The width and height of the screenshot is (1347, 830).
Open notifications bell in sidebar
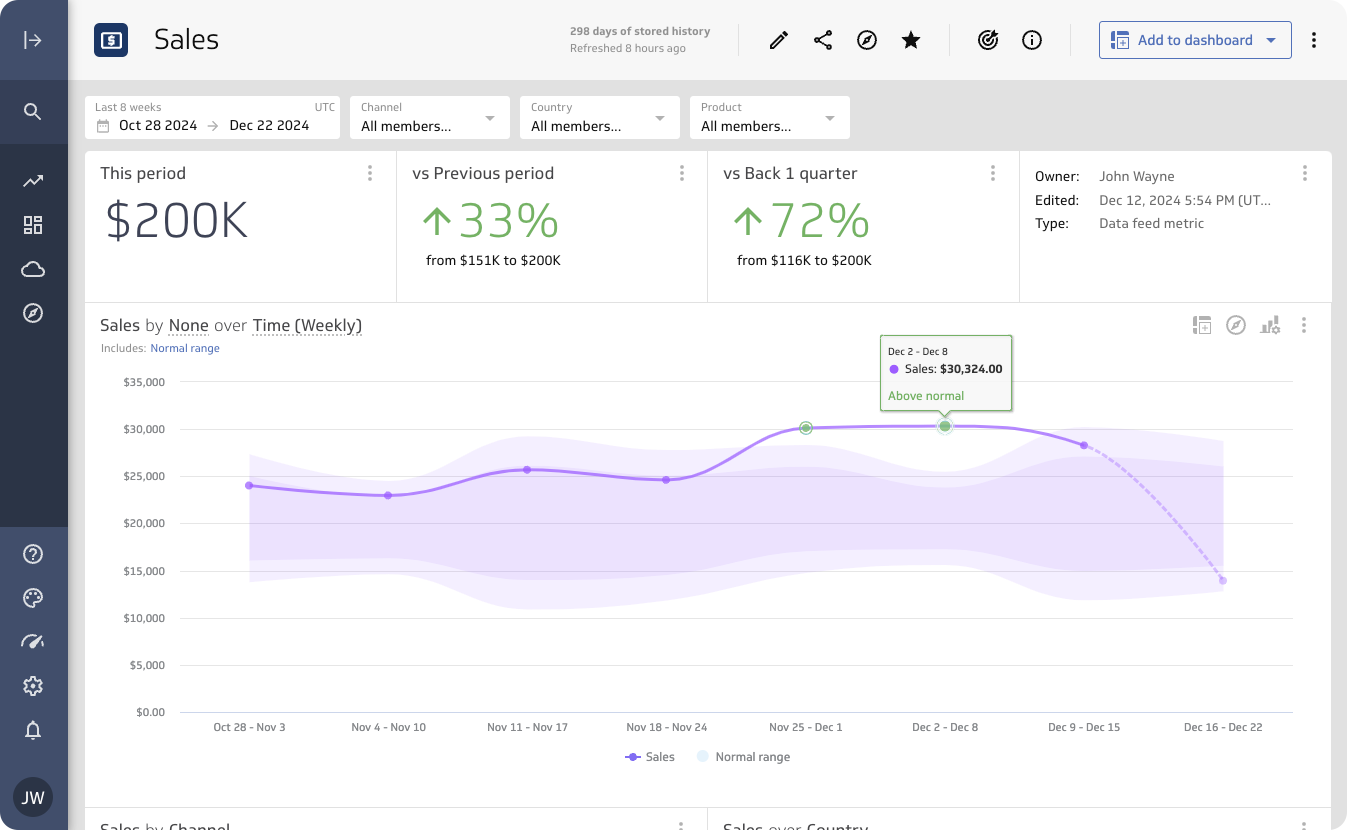point(33,731)
